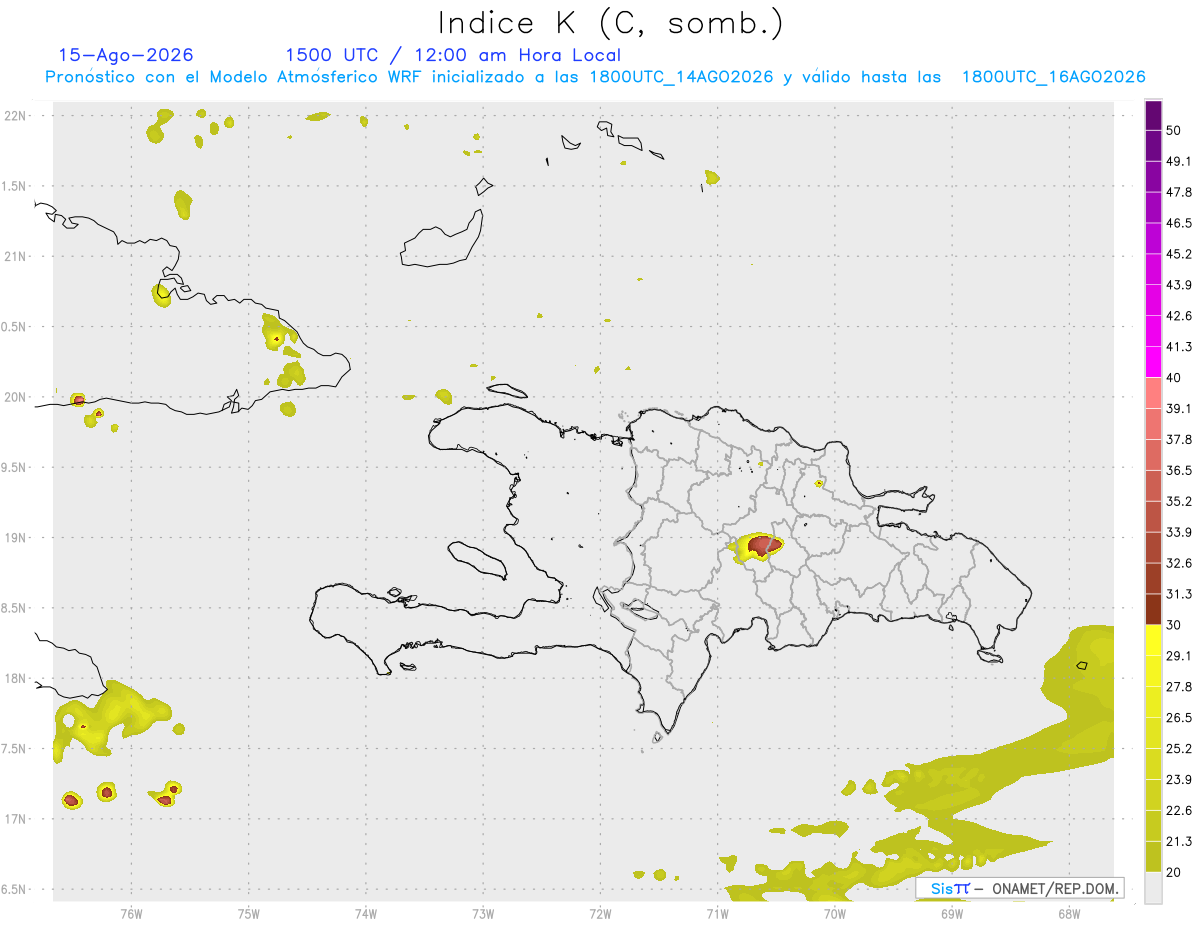The width and height of the screenshot is (1200, 927).
Task: Click the '69W' longitude label
Action: (952, 914)
